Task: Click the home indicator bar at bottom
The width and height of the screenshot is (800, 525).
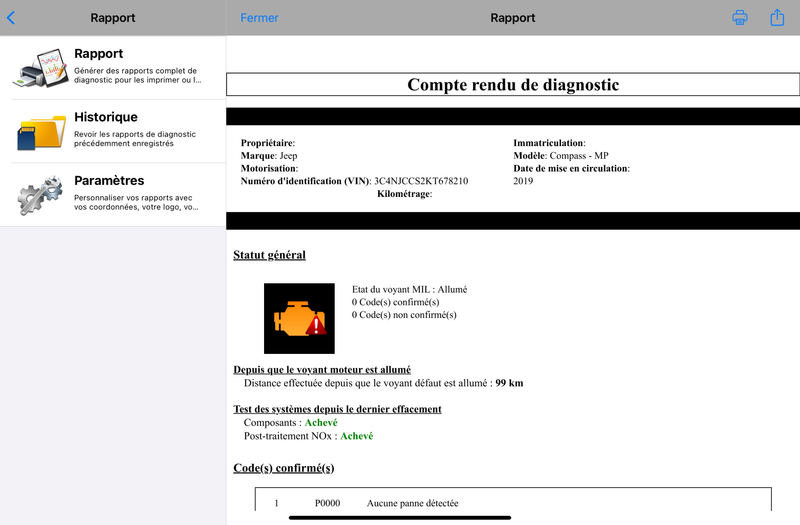Action: pos(400,517)
